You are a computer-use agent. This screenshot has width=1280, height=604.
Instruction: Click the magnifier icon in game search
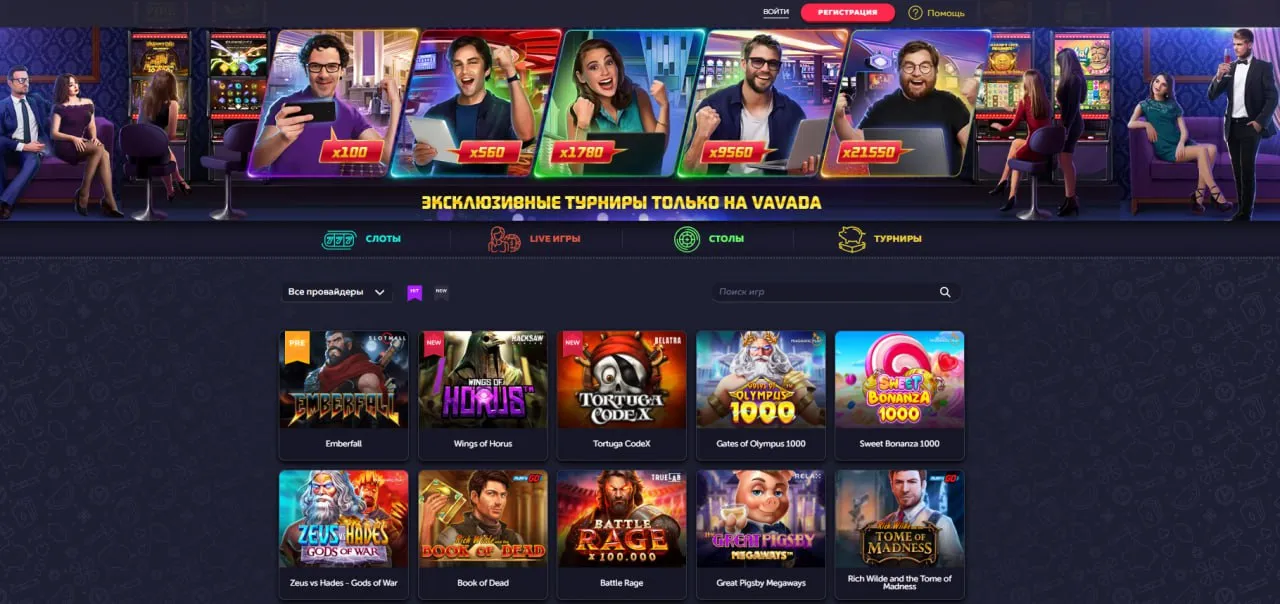945,292
